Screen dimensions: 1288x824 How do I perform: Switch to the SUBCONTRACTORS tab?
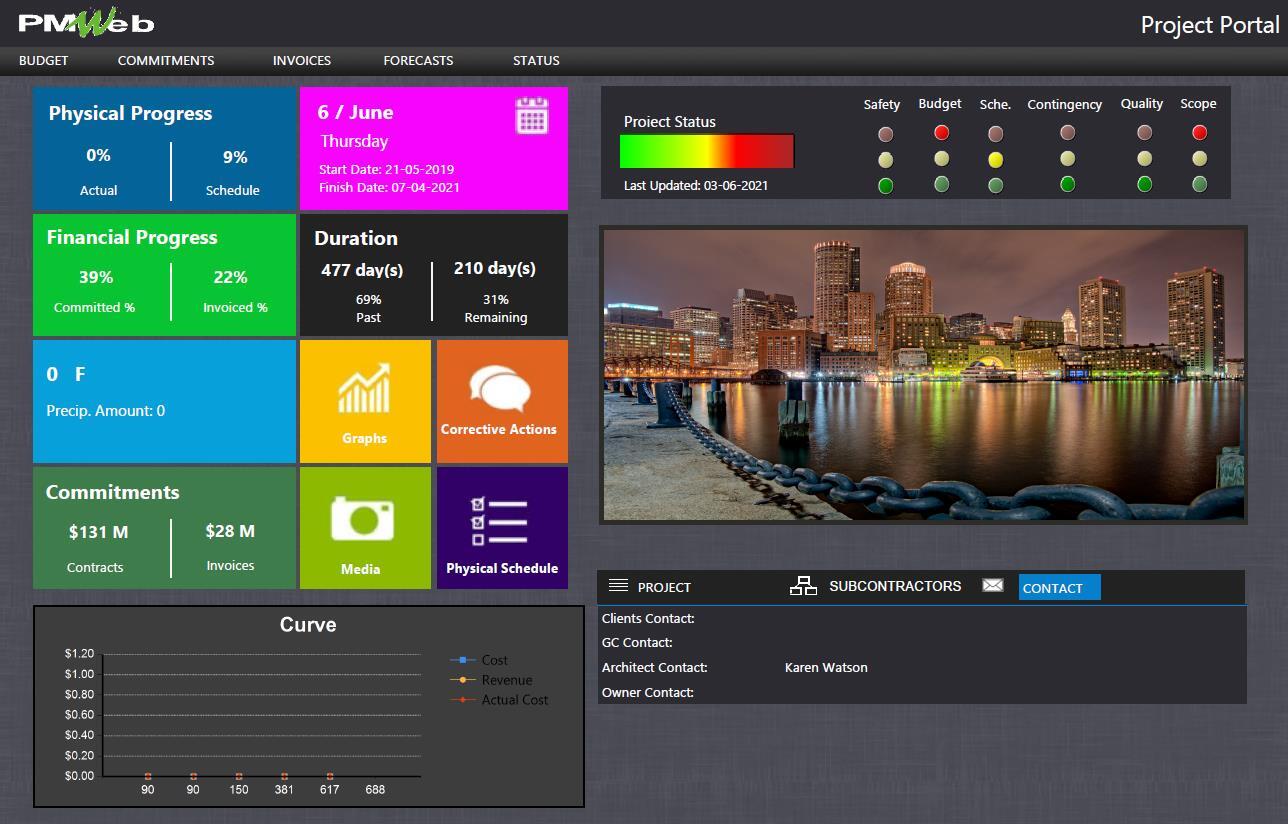click(895, 586)
